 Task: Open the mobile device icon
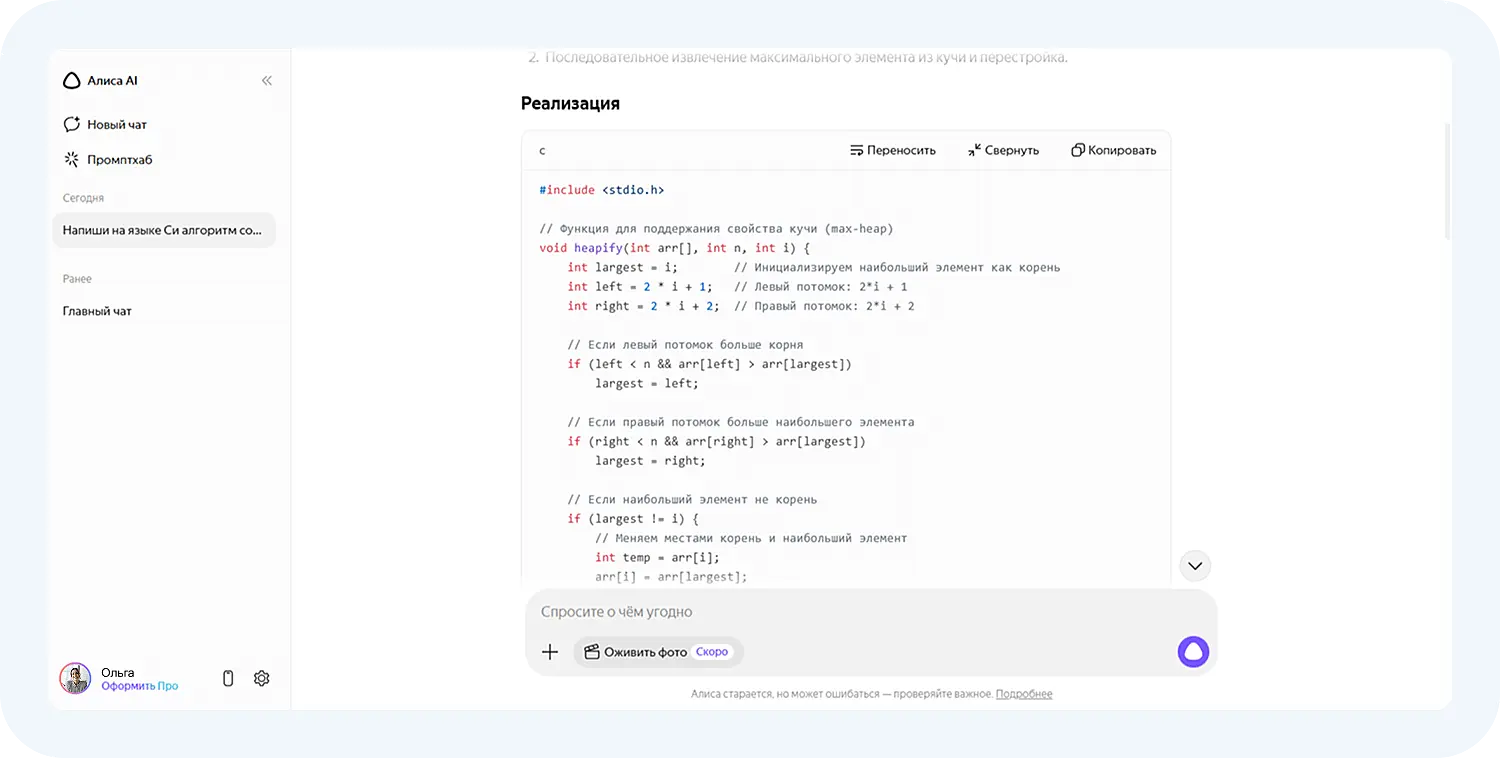coord(228,678)
